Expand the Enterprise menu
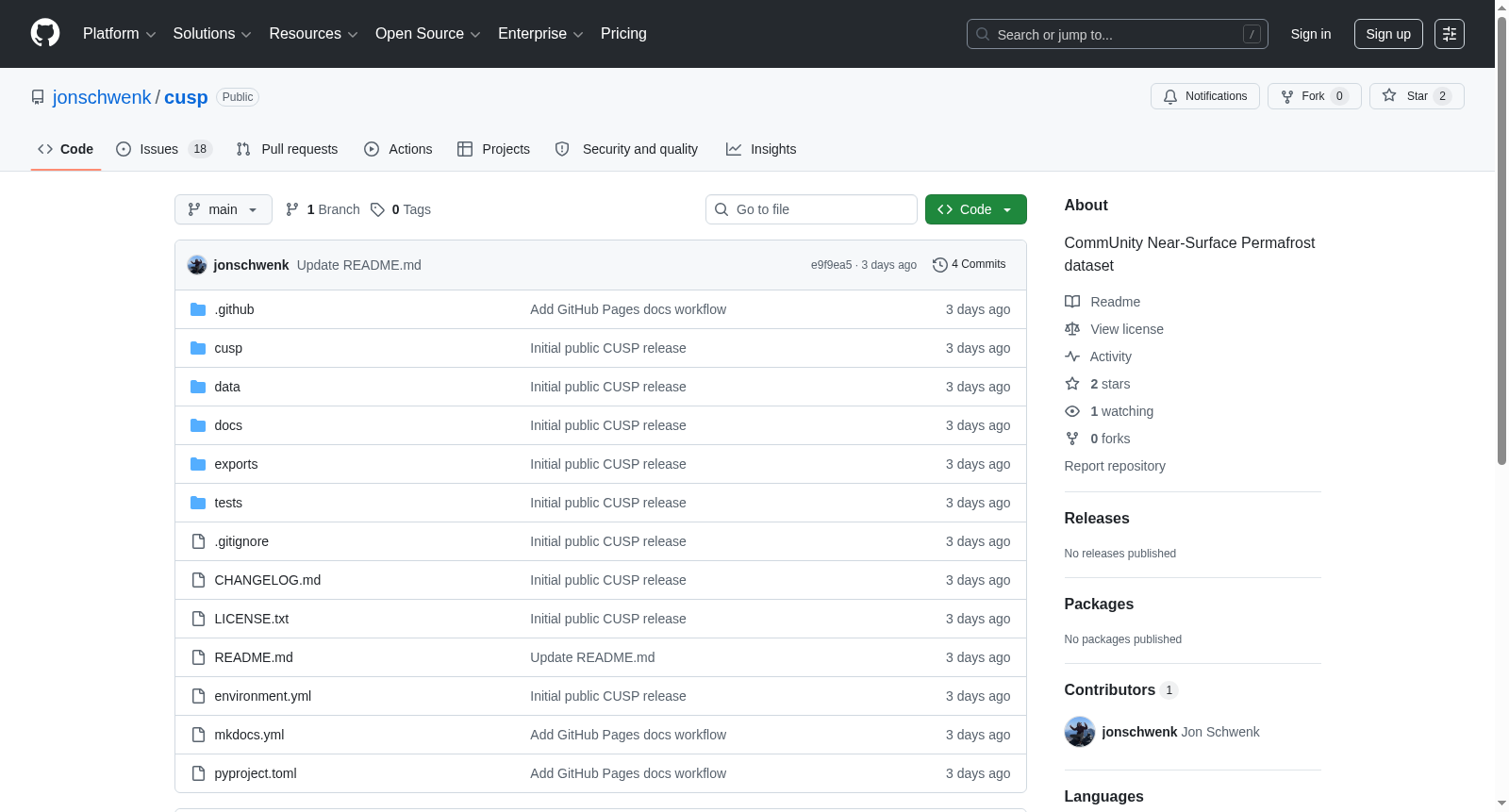Viewport: 1509px width, 812px height. (540, 34)
